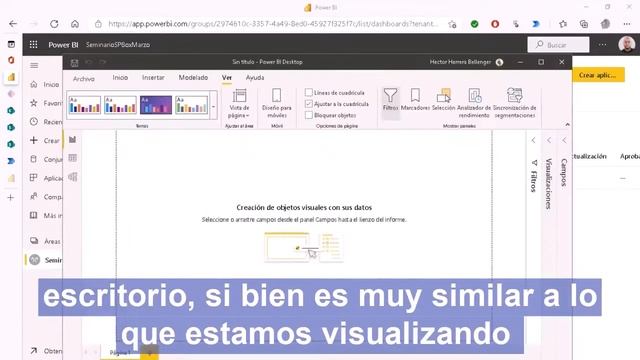Open the Marcadores pane
Viewport: 640px width, 360px height.
coord(415,100)
